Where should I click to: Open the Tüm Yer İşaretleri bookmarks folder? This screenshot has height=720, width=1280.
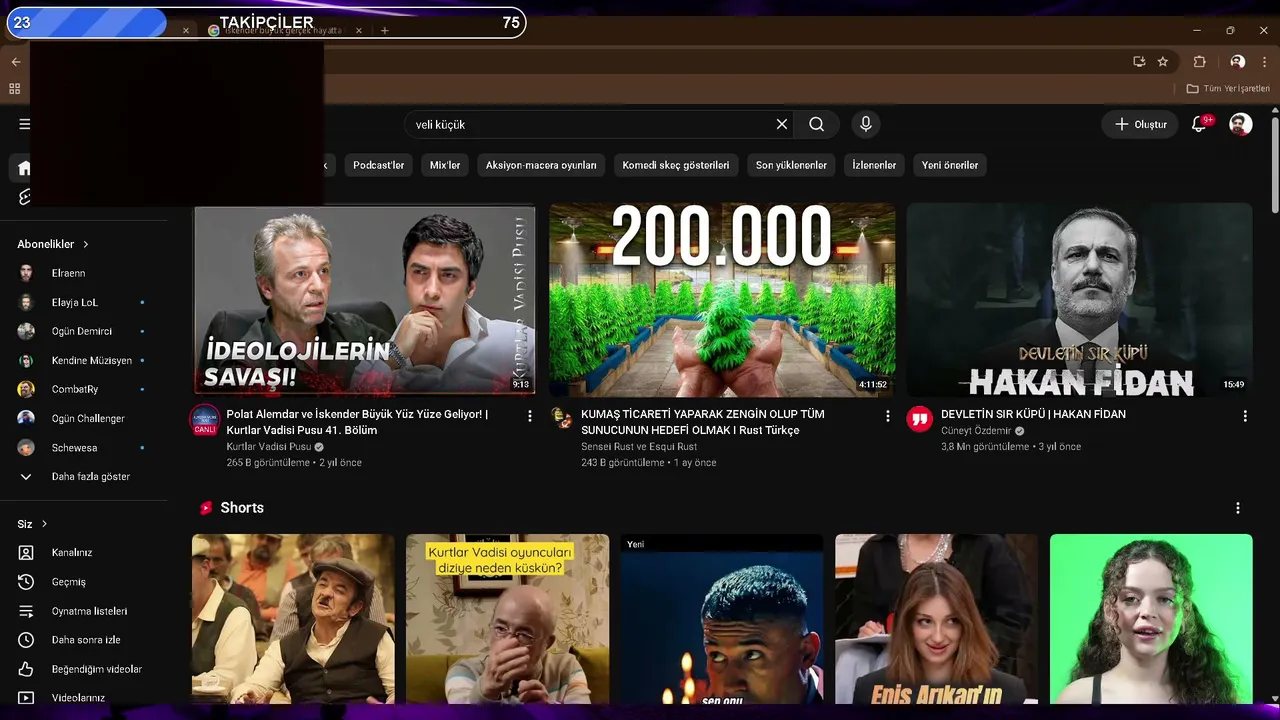[x=1228, y=89]
